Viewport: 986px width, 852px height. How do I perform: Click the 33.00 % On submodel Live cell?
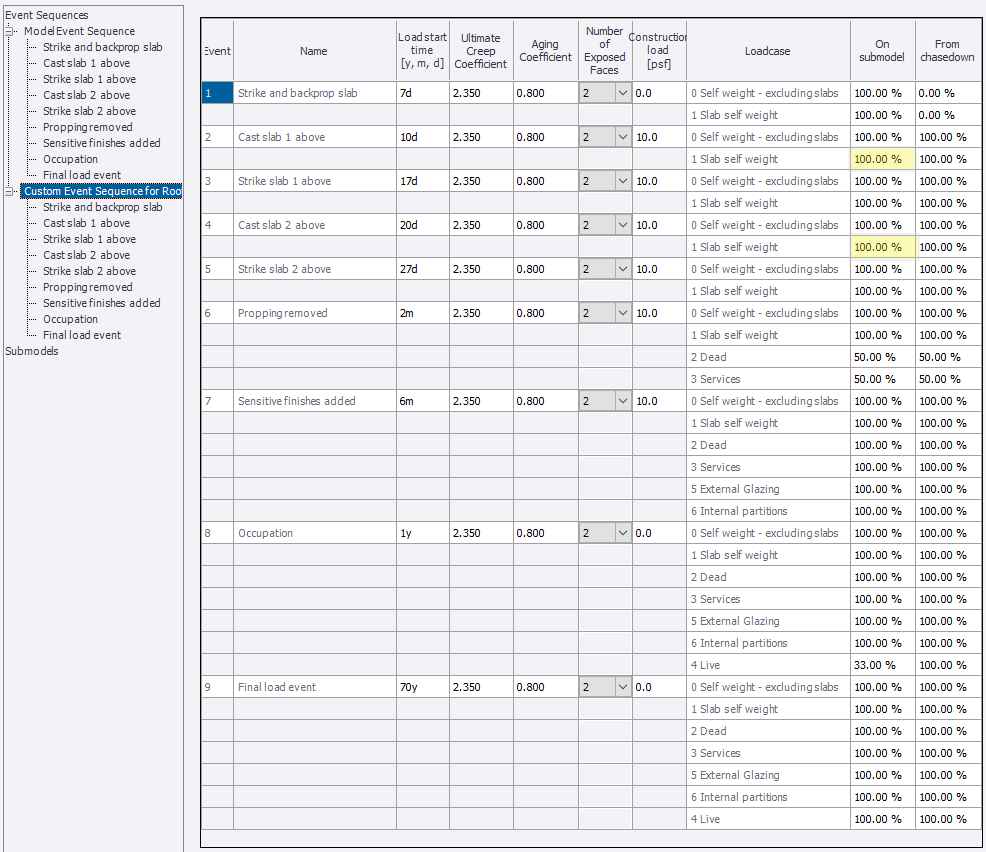[x=882, y=665]
